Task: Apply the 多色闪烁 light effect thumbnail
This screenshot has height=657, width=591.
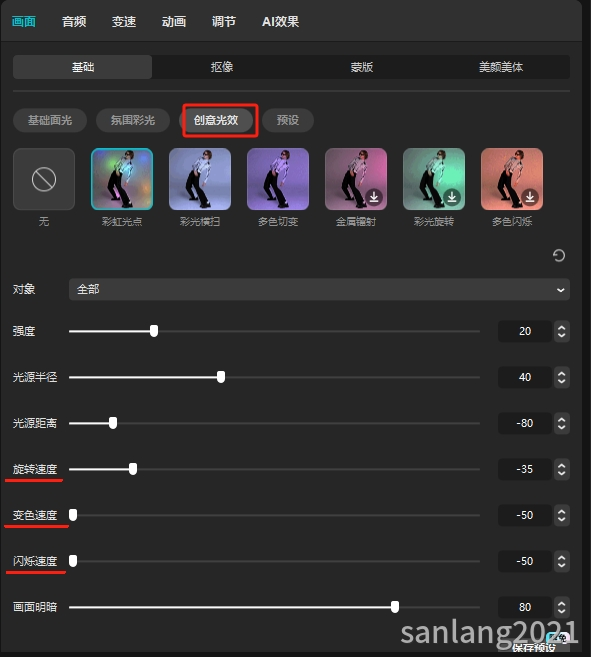Action: [512, 179]
